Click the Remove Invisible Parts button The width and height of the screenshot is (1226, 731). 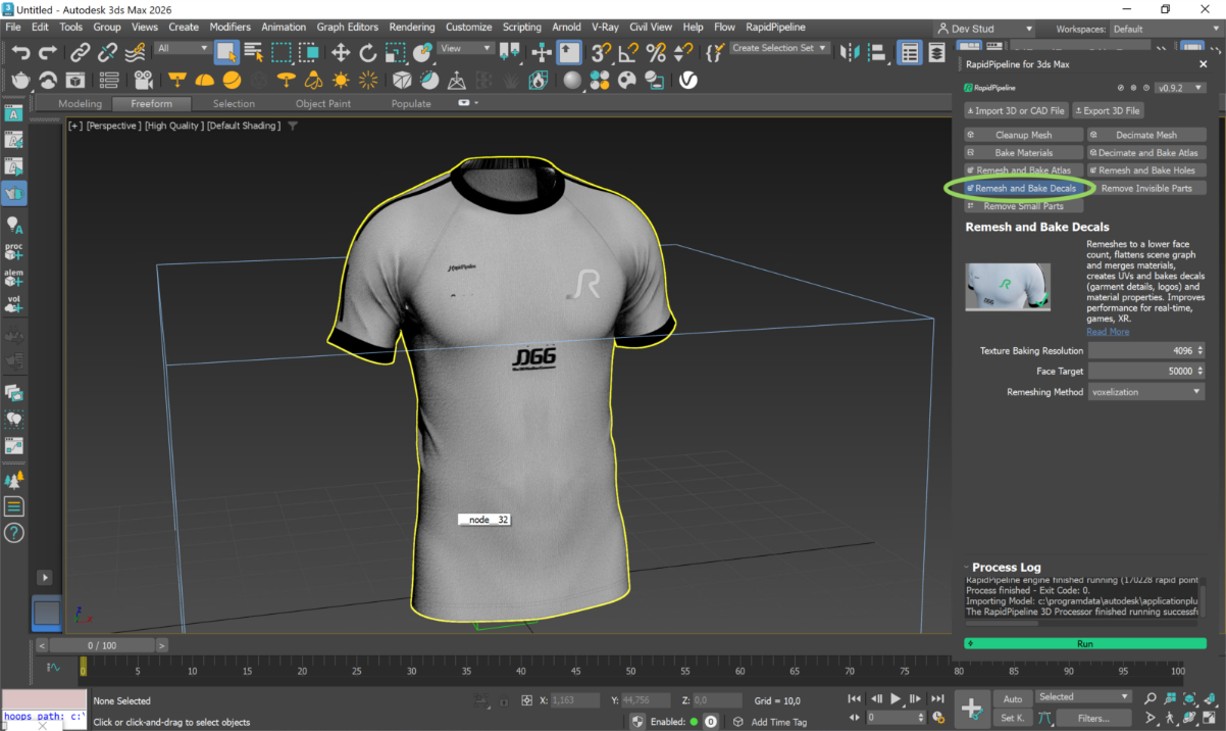click(x=1146, y=188)
